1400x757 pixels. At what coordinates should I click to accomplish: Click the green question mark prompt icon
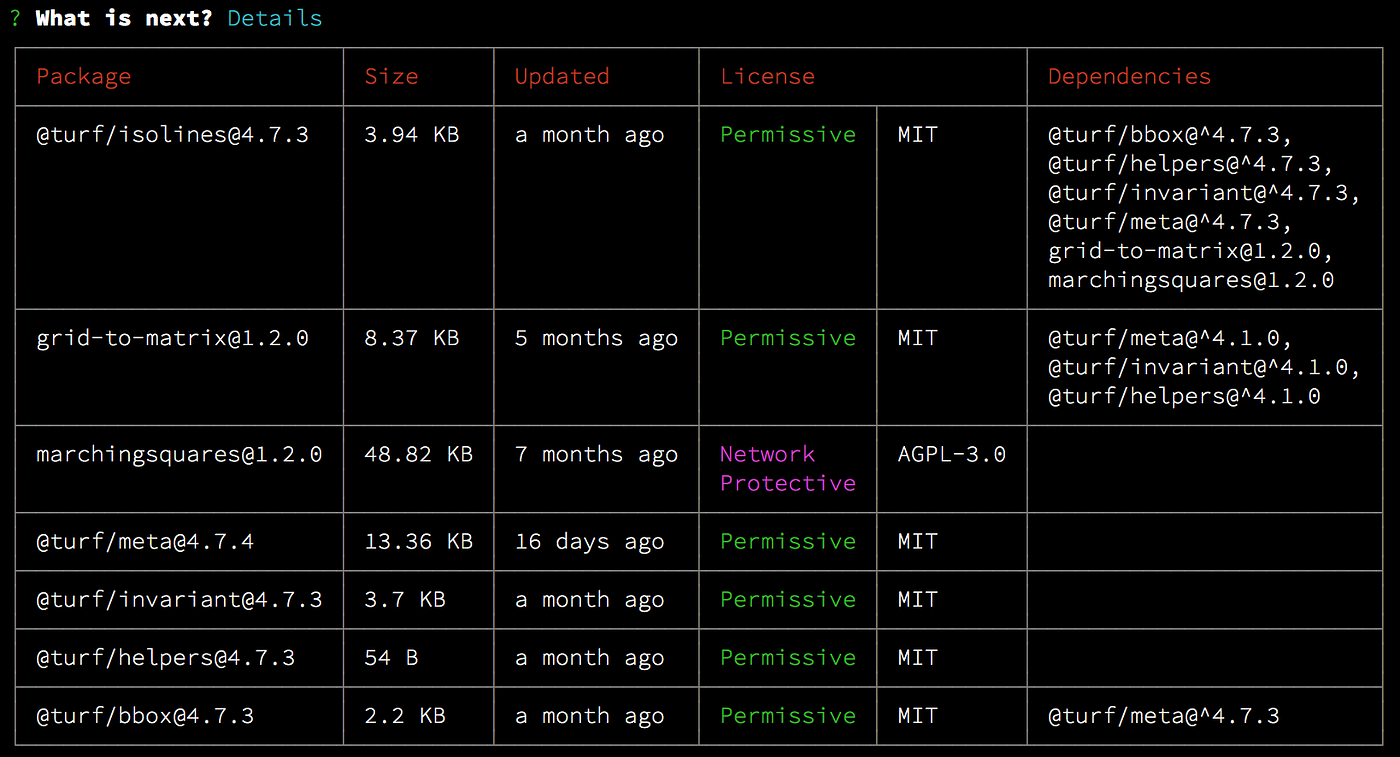click(x=15, y=18)
